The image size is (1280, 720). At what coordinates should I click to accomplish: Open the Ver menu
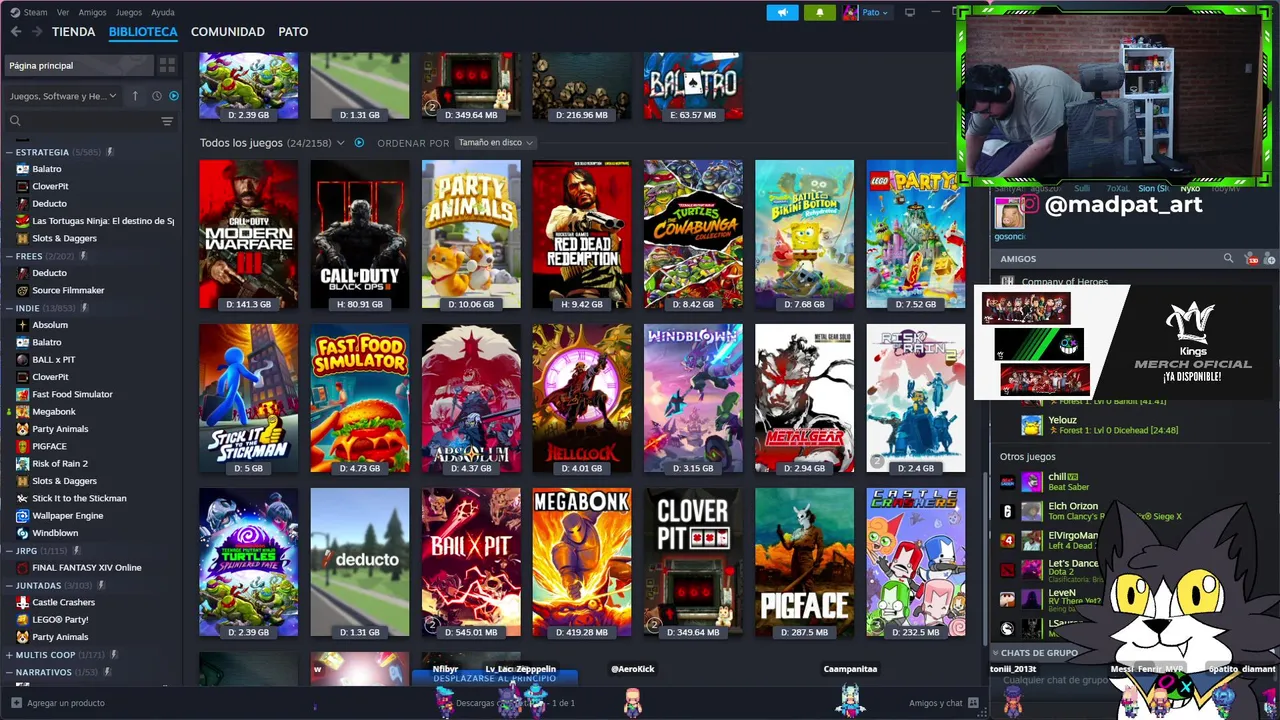point(63,12)
